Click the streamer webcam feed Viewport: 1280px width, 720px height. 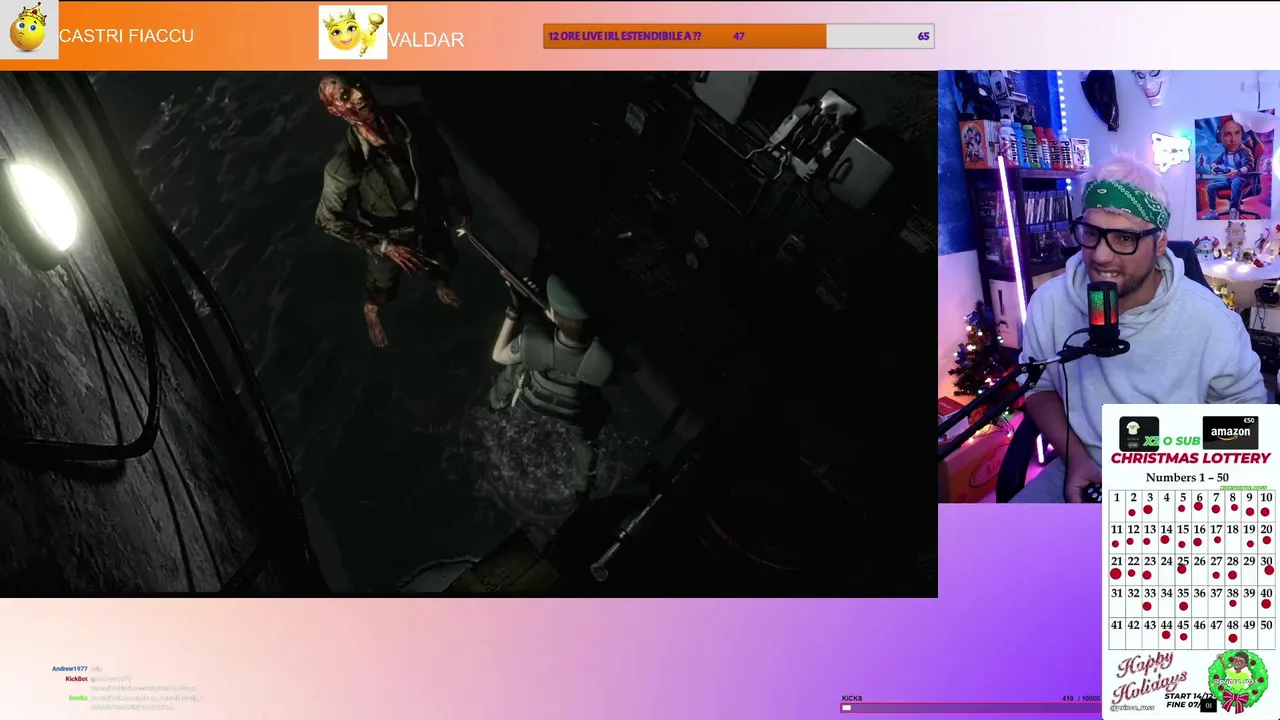(x=1109, y=286)
